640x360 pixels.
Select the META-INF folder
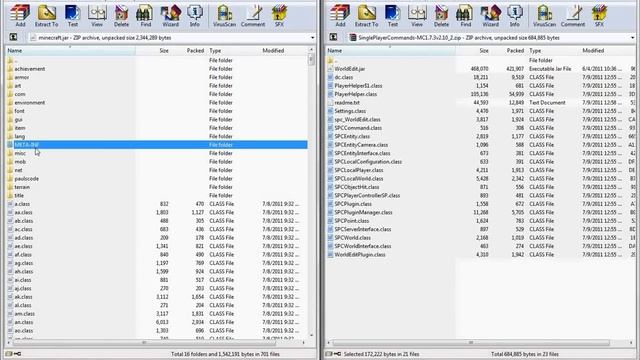(x=157, y=145)
